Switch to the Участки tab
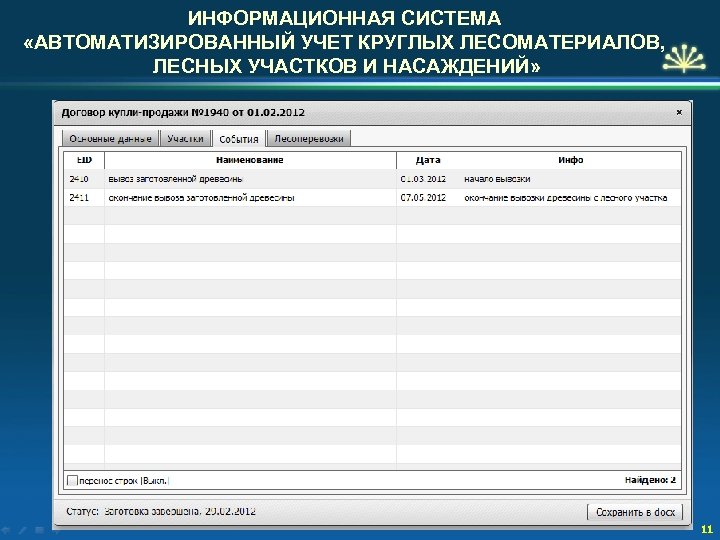 click(x=185, y=138)
